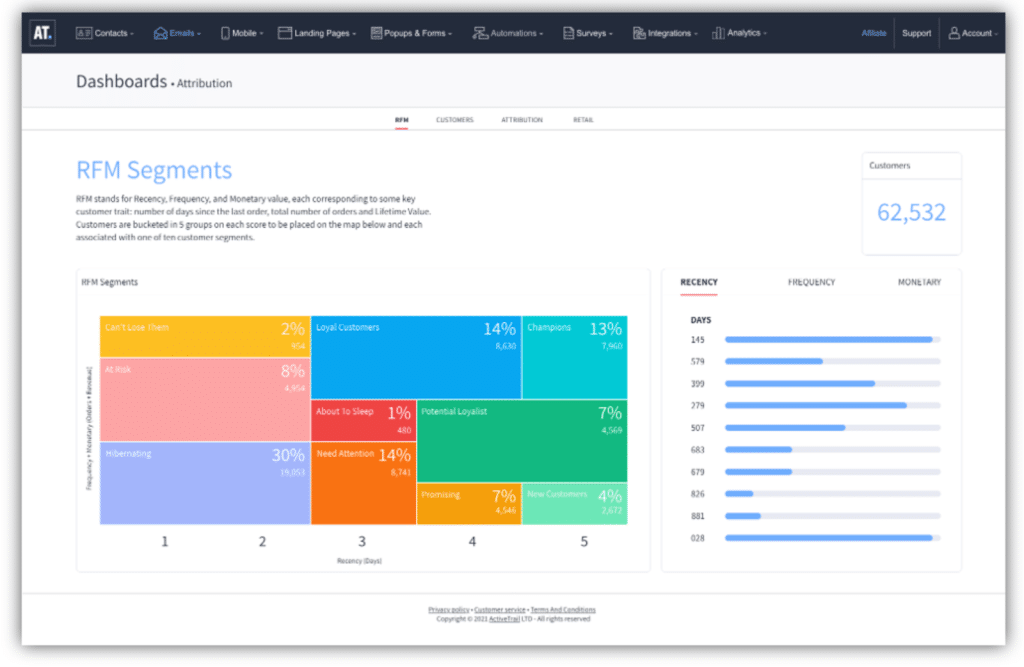Click the Mobile phone icon
1024x667 pixels.
(224, 33)
